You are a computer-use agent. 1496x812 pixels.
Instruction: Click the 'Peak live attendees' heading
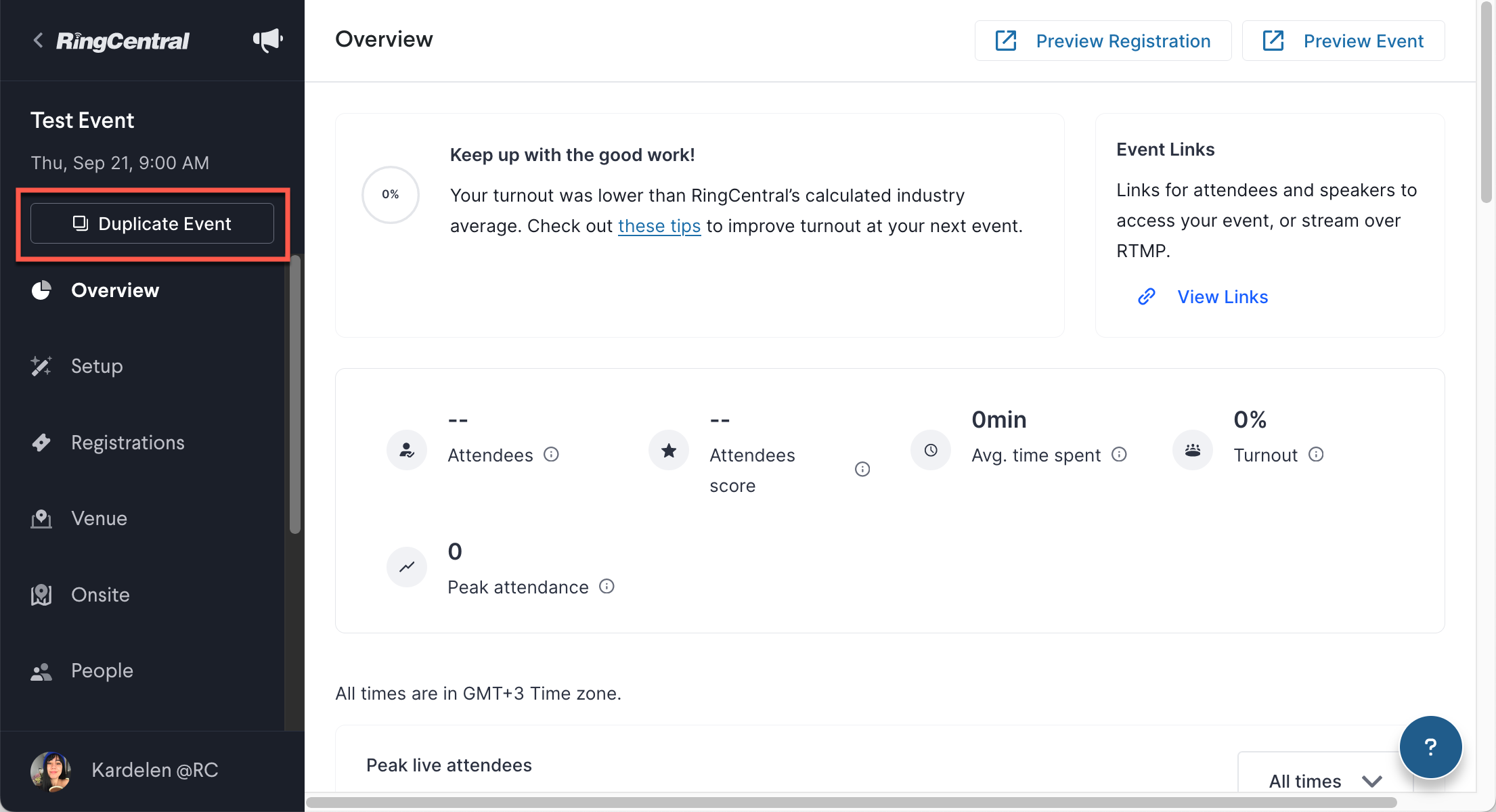click(449, 765)
